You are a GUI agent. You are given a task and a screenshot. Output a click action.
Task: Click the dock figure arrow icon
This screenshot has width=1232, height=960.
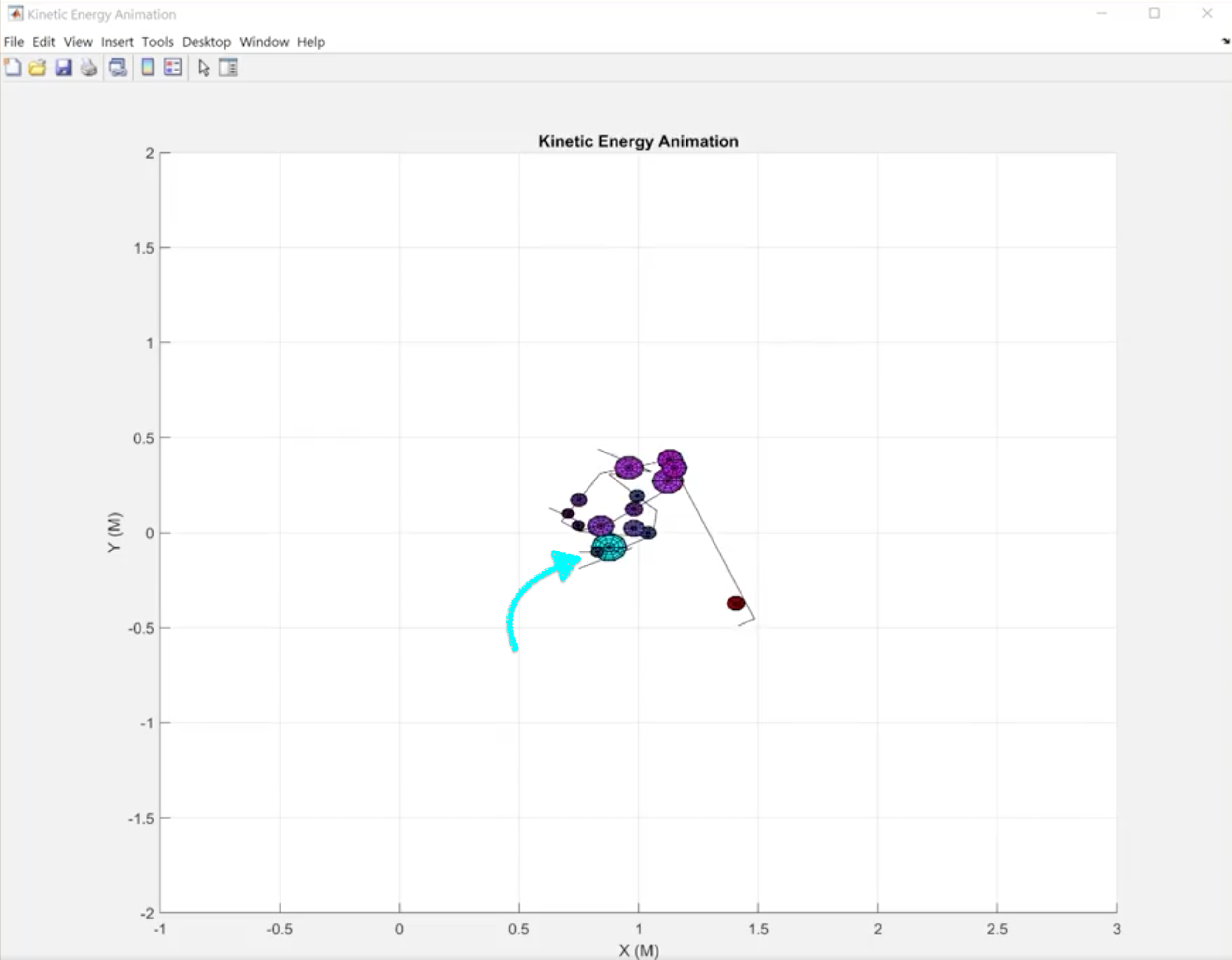coord(1225,41)
